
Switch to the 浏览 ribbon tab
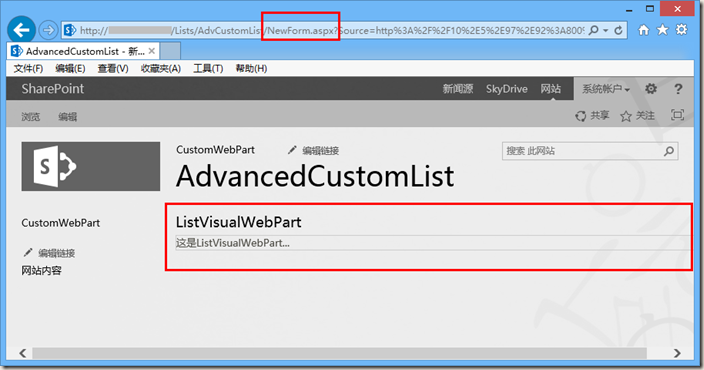(x=31, y=117)
